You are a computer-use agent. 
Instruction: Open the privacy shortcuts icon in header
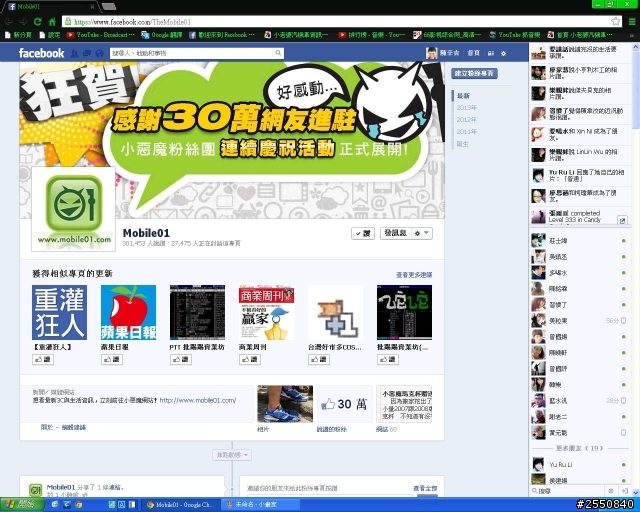coord(491,53)
